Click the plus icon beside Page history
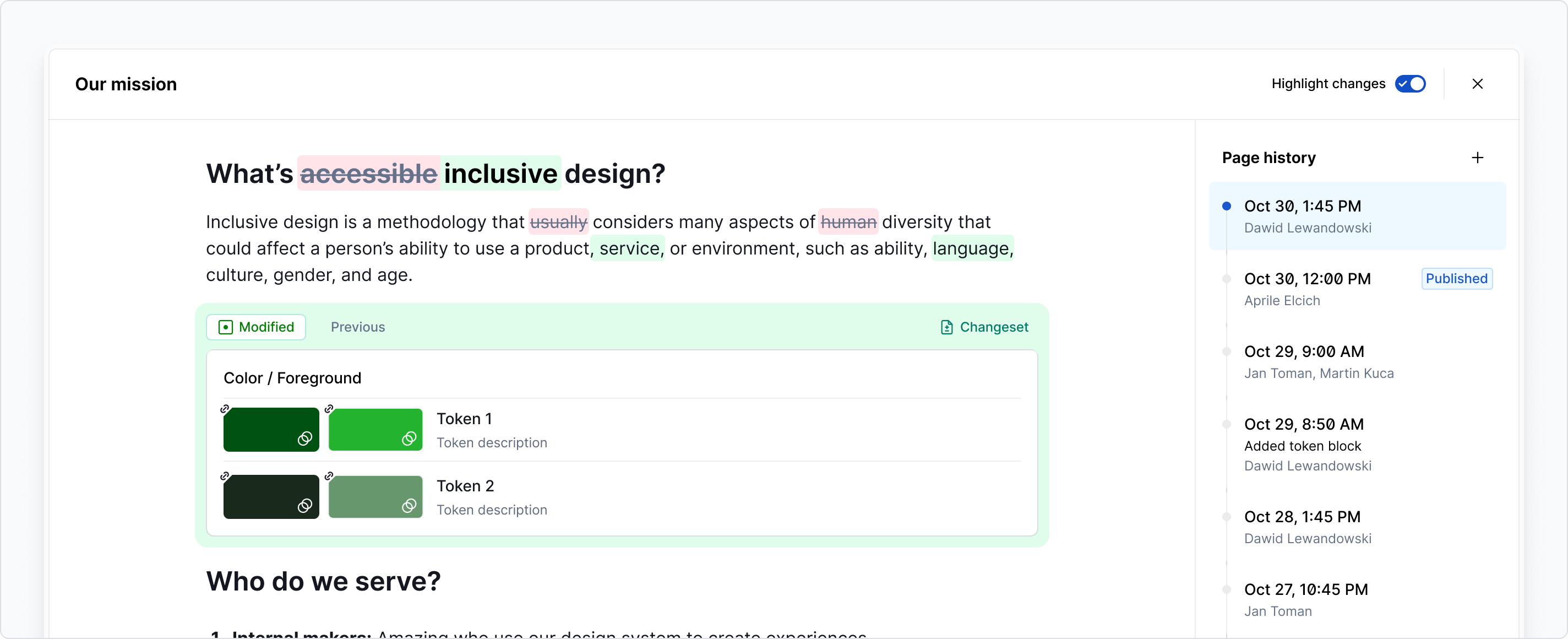Image resolution: width=1568 pixels, height=639 pixels. 1477,158
